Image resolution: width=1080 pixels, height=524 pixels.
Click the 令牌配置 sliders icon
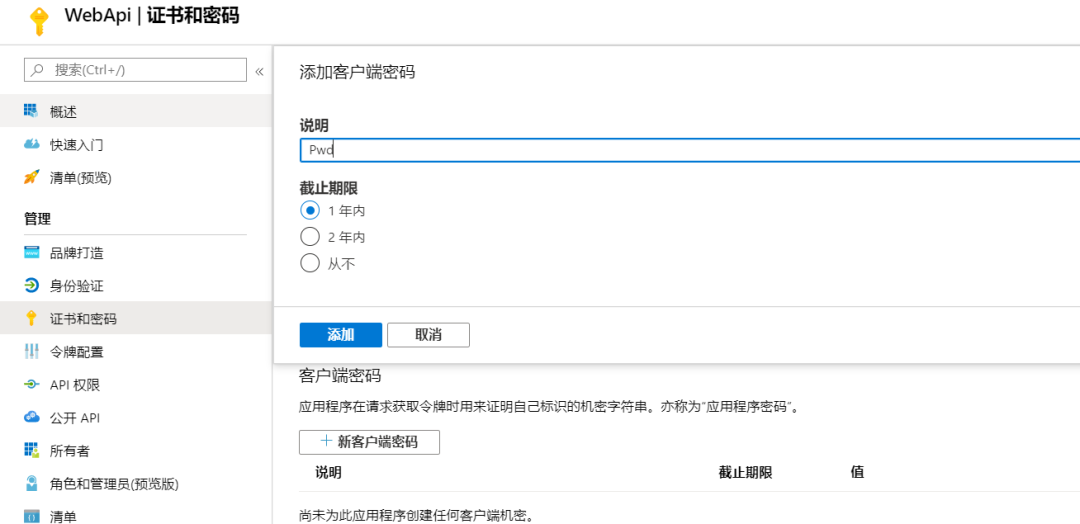click(x=31, y=352)
